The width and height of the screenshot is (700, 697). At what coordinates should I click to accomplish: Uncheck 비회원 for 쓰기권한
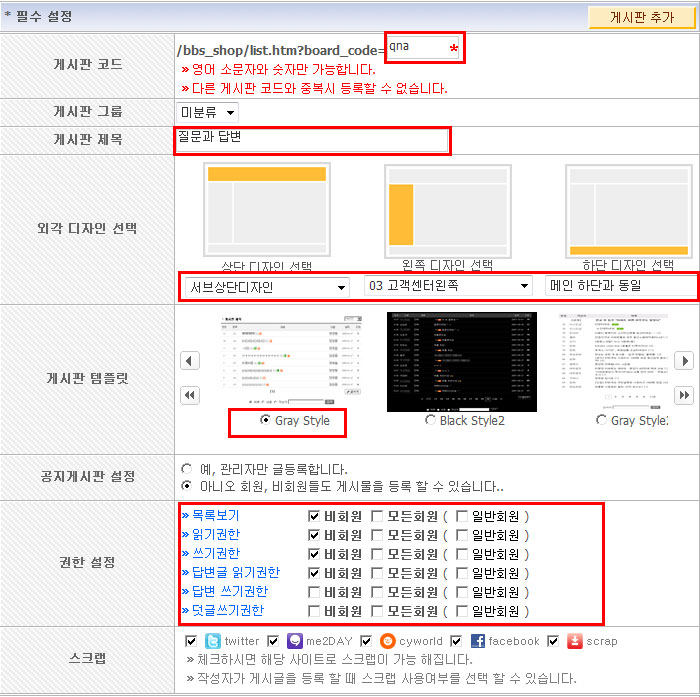click(314, 554)
